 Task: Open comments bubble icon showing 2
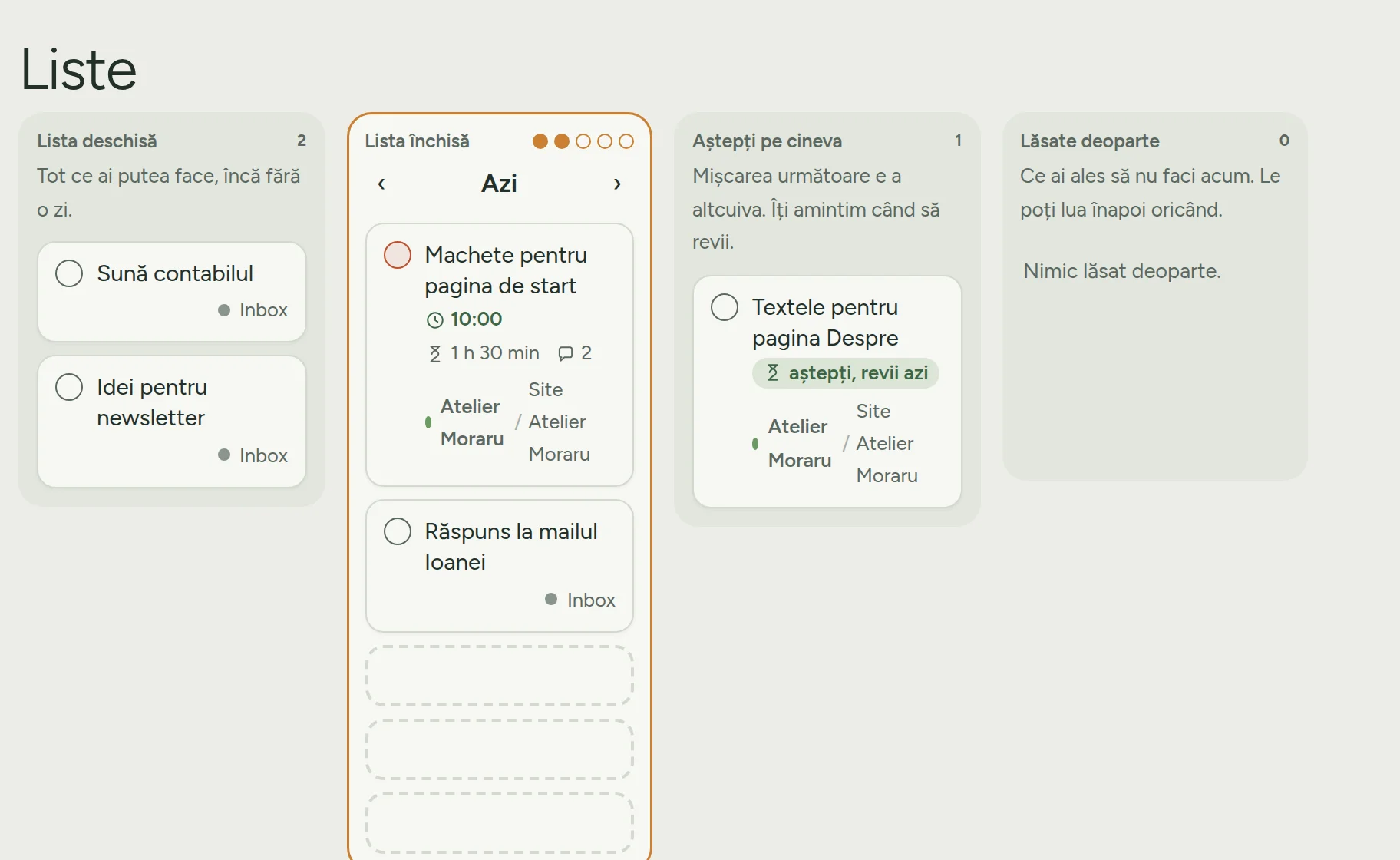pos(566,353)
